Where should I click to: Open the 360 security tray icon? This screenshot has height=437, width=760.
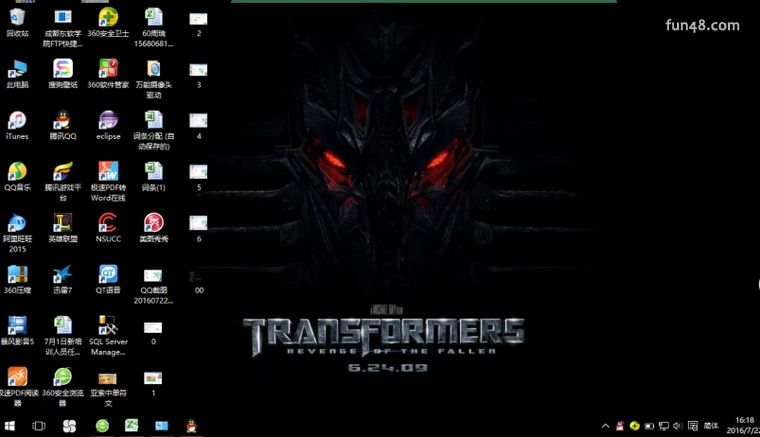tap(634, 426)
